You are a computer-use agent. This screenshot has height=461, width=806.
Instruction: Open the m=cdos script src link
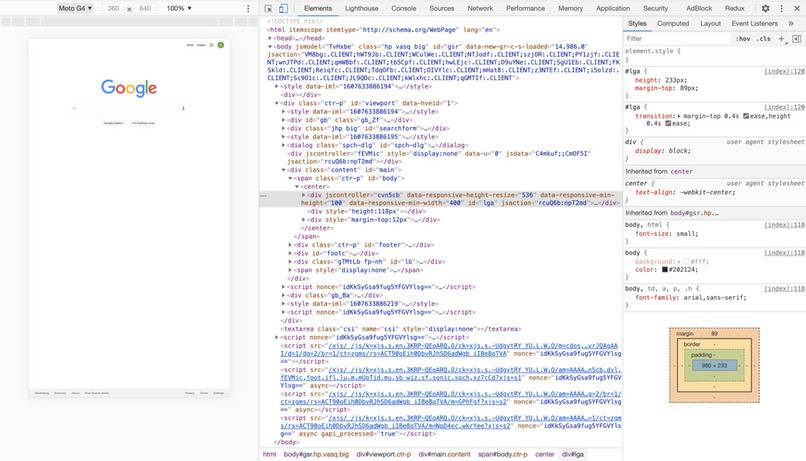[x=449, y=350]
